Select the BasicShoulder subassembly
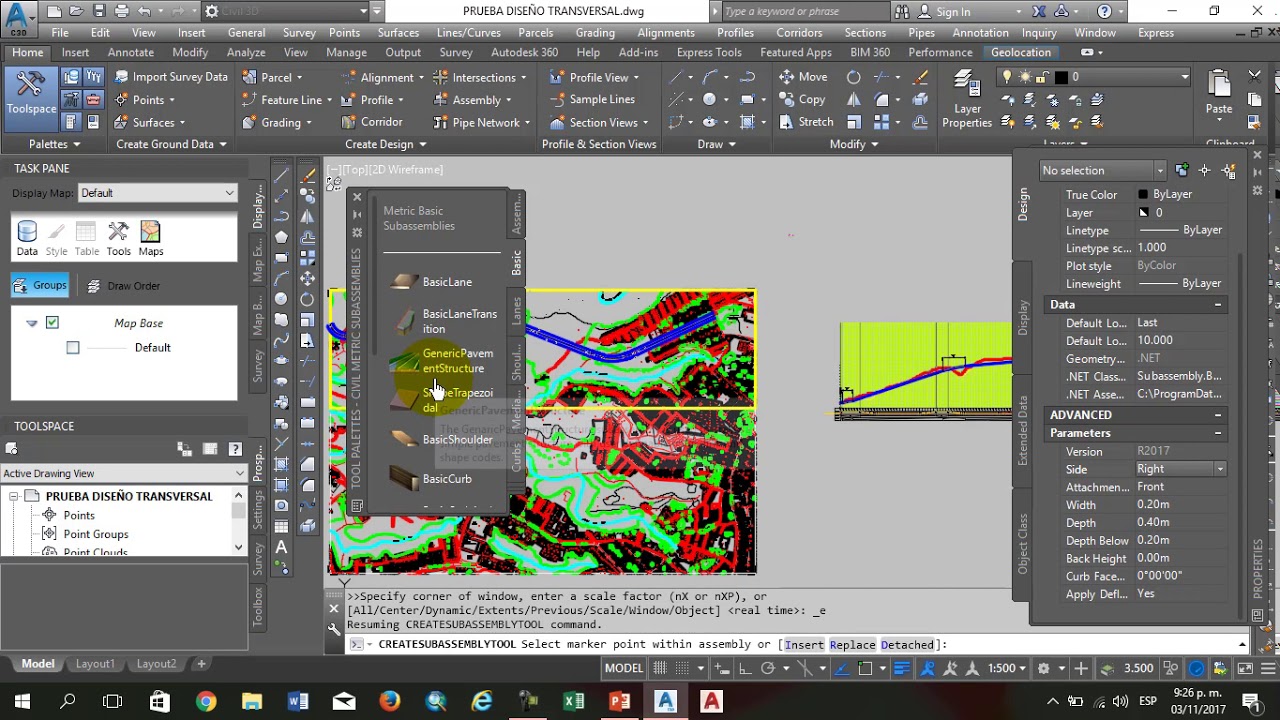The width and height of the screenshot is (1280, 720). point(442,440)
